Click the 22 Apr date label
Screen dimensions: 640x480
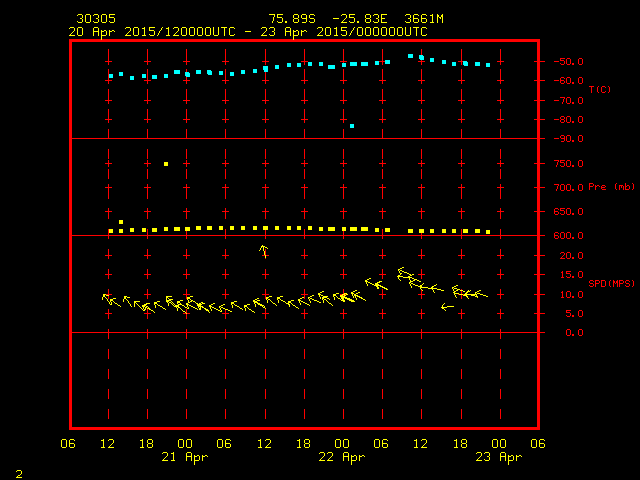coord(342,457)
